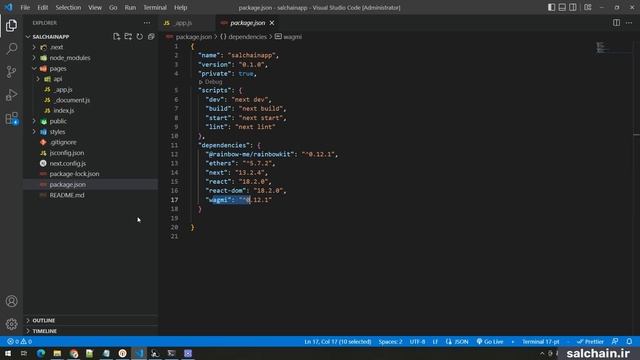Click wagmi in the breadcrumb
The width and height of the screenshot is (640, 360).
pos(293,37)
